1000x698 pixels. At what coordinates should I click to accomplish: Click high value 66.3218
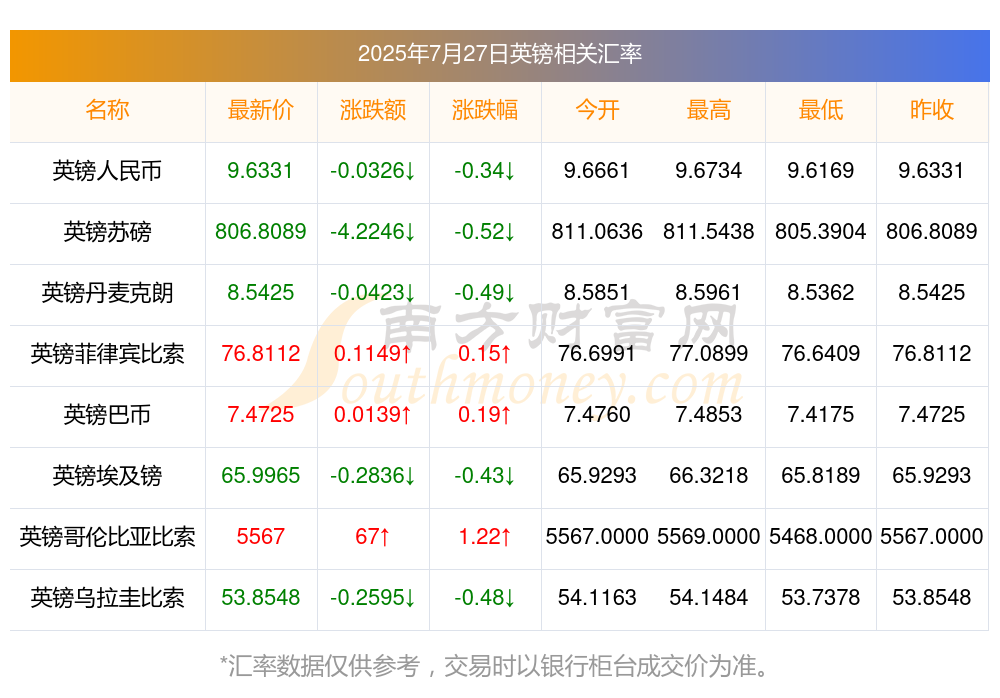[709, 475]
